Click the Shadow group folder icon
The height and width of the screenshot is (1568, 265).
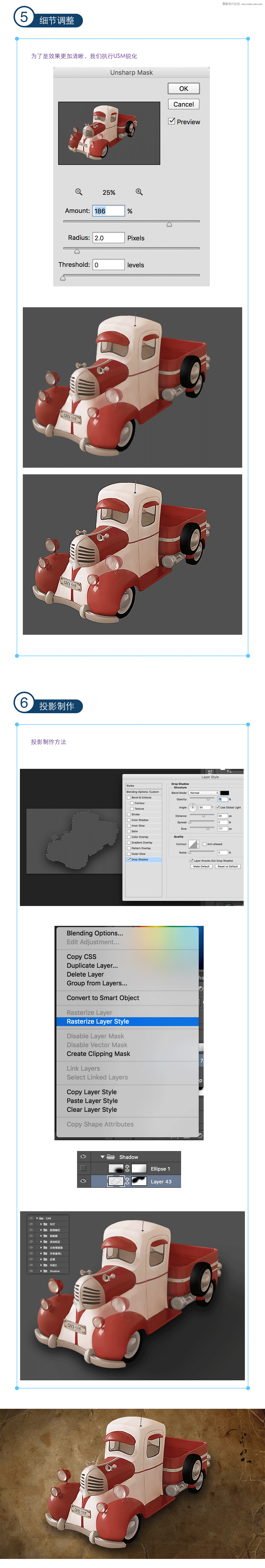111,1156
